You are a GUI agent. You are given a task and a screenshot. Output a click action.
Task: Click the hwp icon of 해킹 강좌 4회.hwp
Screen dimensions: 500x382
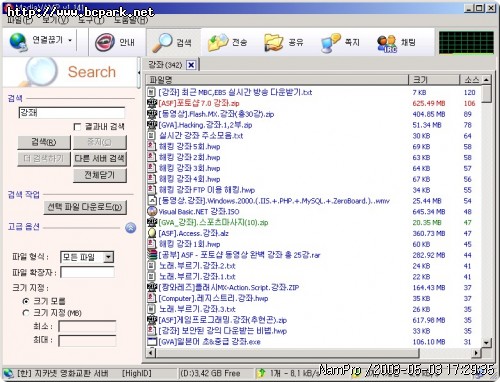(x=152, y=179)
